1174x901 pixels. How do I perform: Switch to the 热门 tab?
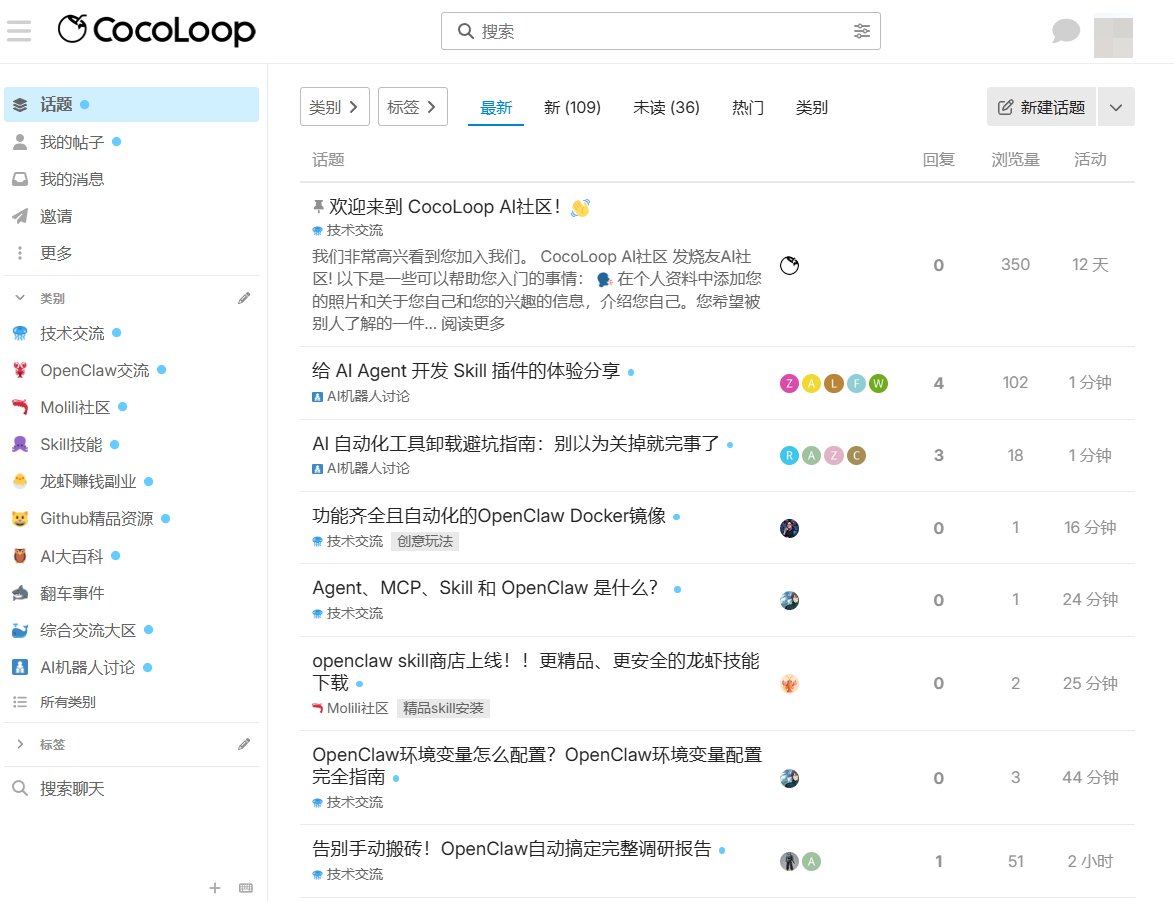pos(747,107)
